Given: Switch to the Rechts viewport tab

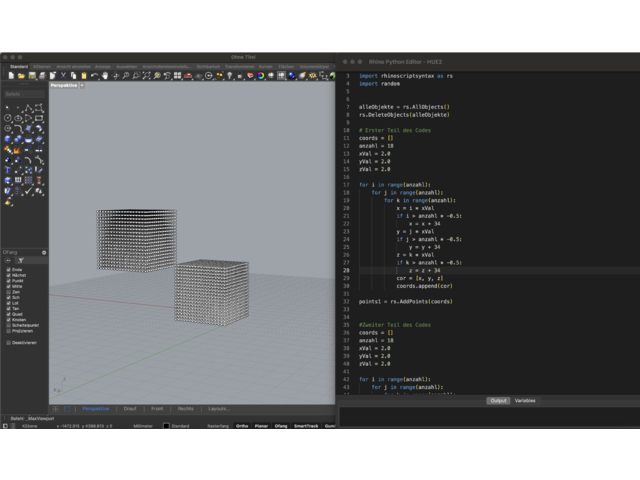Looking at the screenshot, I should (186, 409).
